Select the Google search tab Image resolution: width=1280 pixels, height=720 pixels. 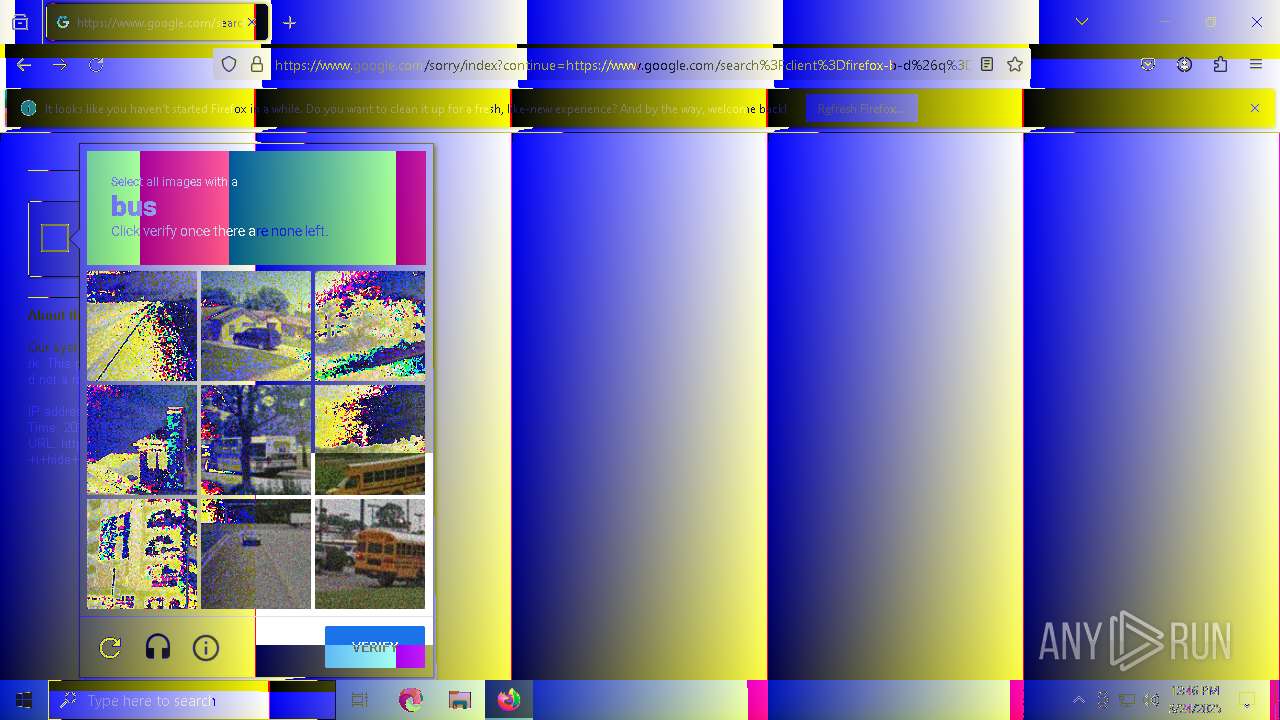pos(157,22)
